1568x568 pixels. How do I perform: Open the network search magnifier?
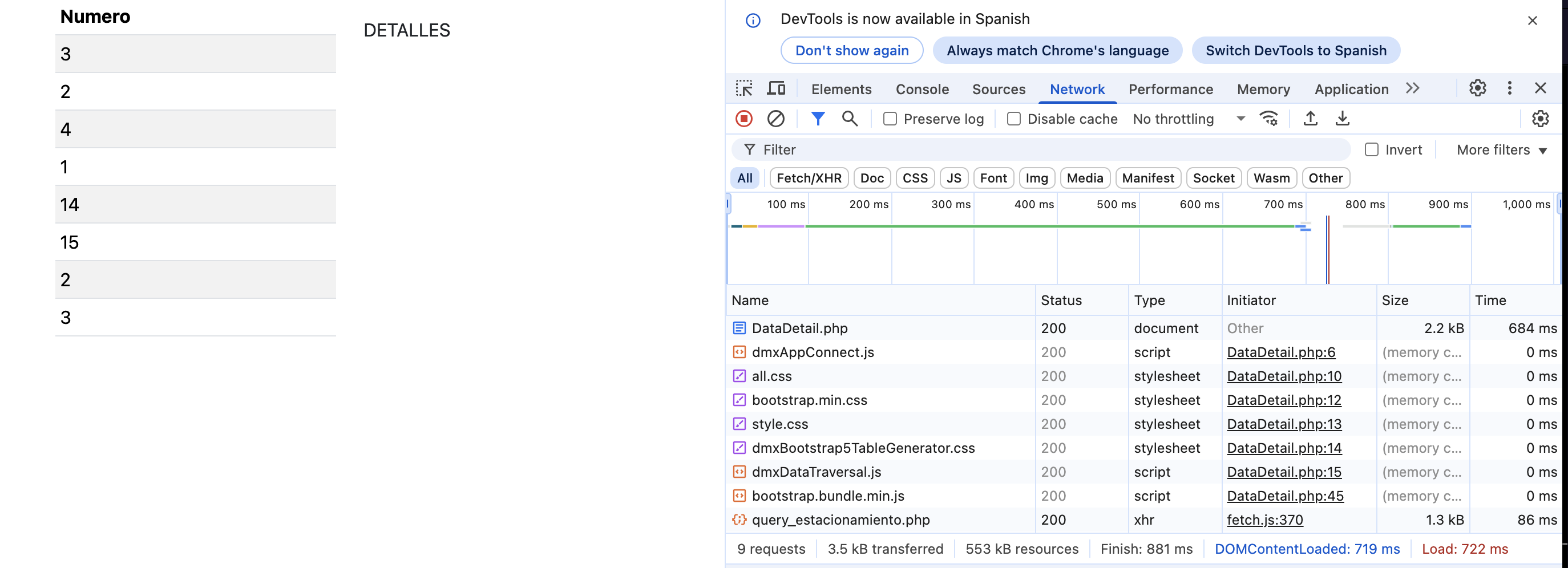coord(850,119)
